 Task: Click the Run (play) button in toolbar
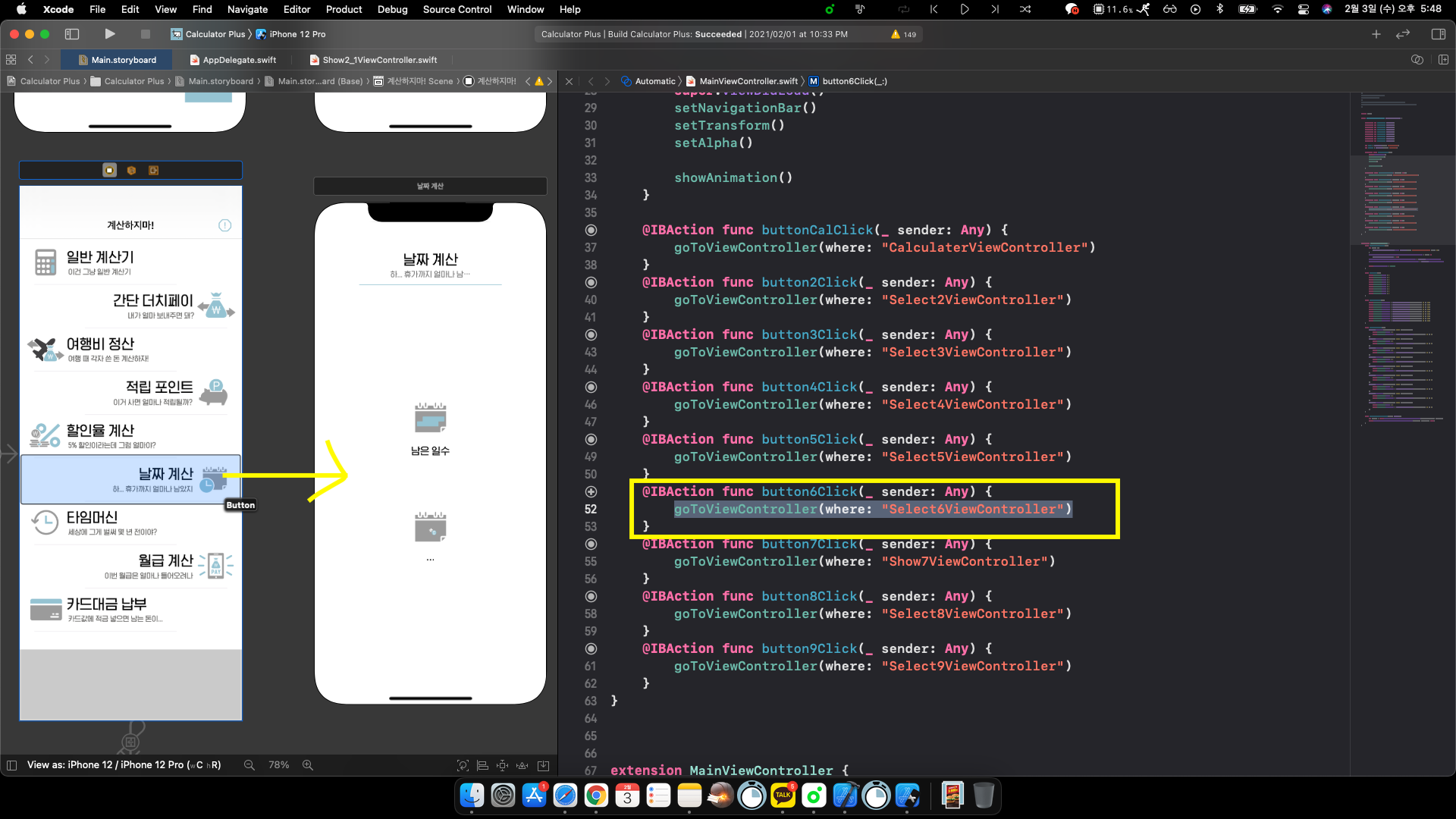[x=110, y=34]
